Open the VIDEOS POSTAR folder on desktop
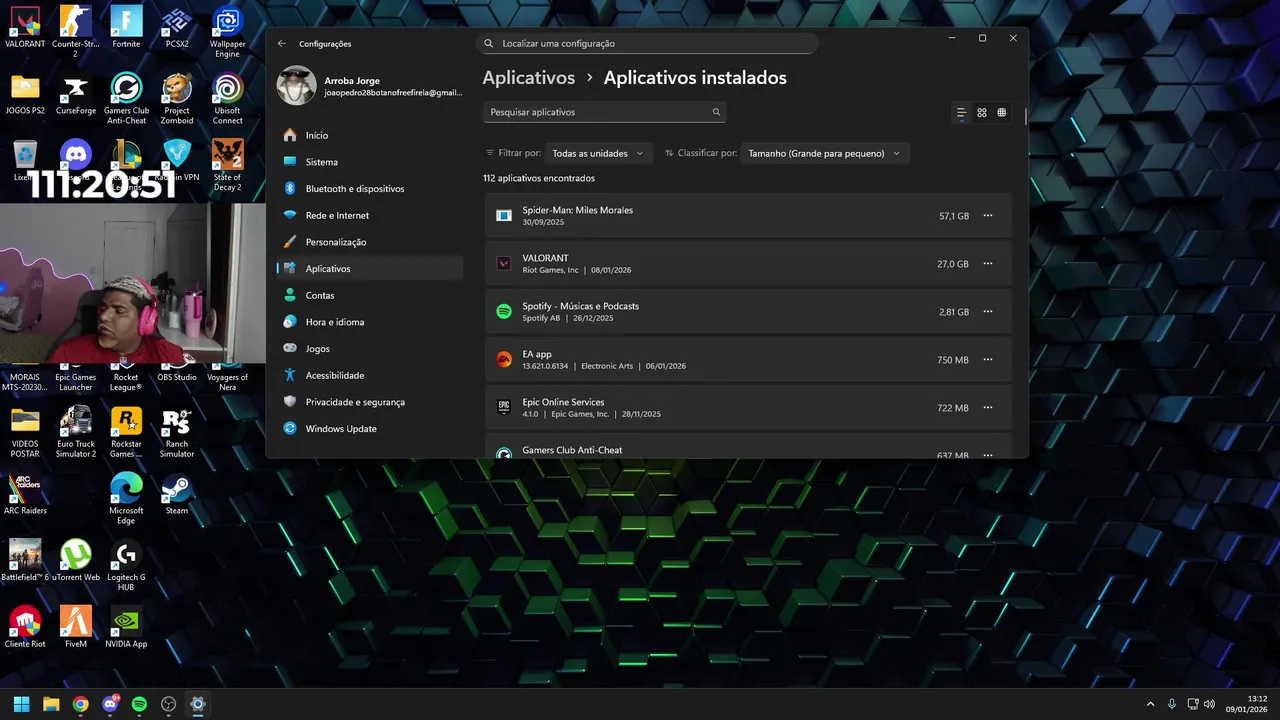 [x=25, y=432]
